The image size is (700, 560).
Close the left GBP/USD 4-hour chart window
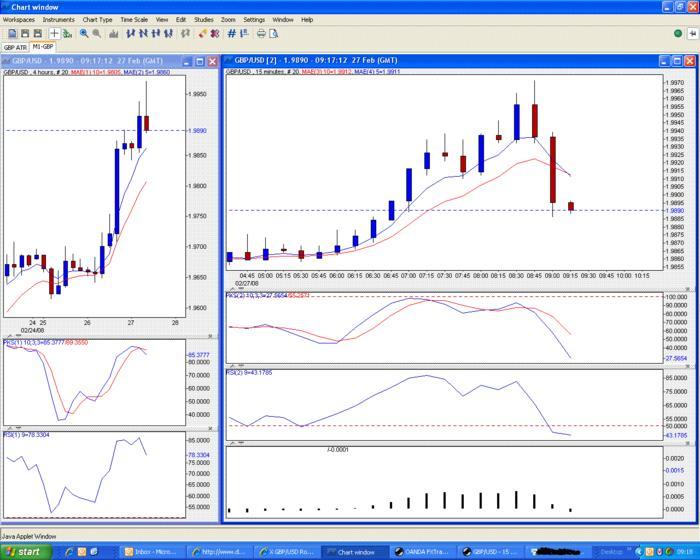[x=212, y=61]
